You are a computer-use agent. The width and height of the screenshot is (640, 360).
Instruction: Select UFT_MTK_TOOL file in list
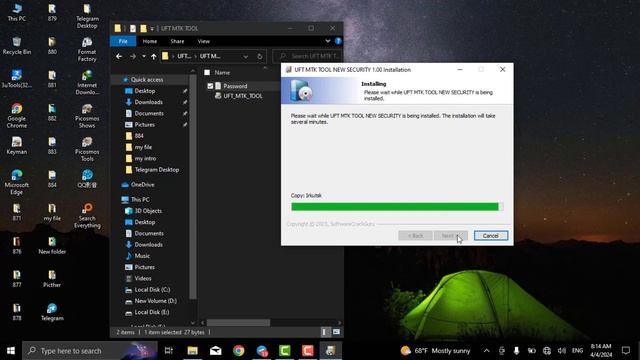pyautogui.click(x=242, y=96)
